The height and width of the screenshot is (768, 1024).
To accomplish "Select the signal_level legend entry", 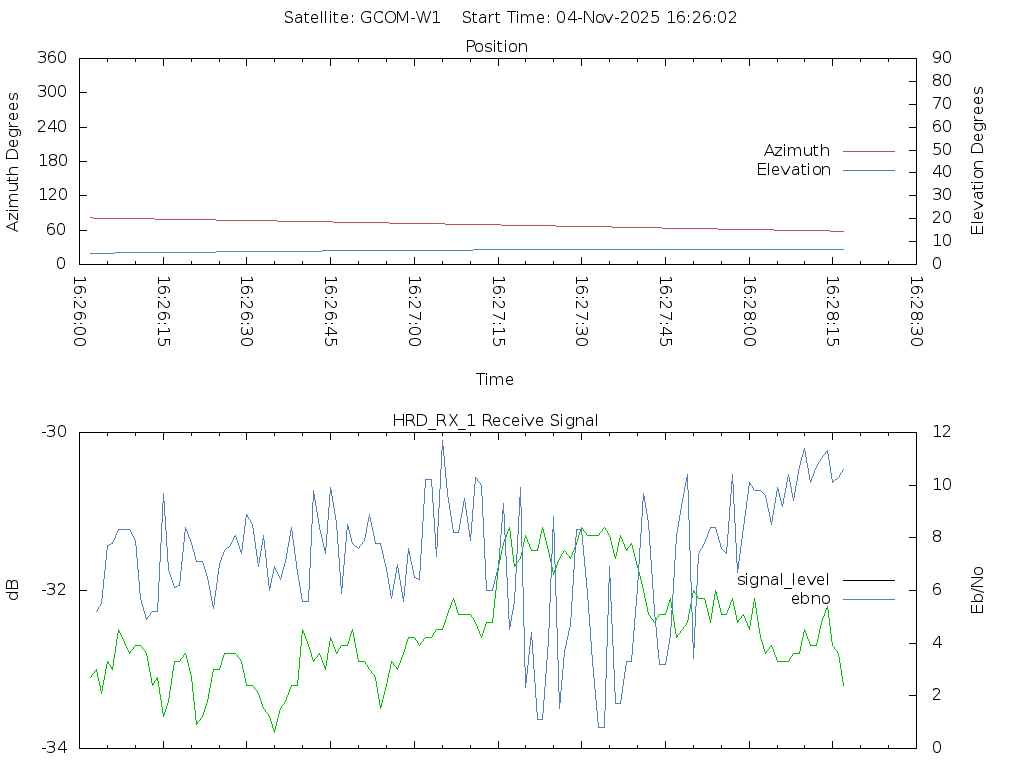I will [783, 579].
